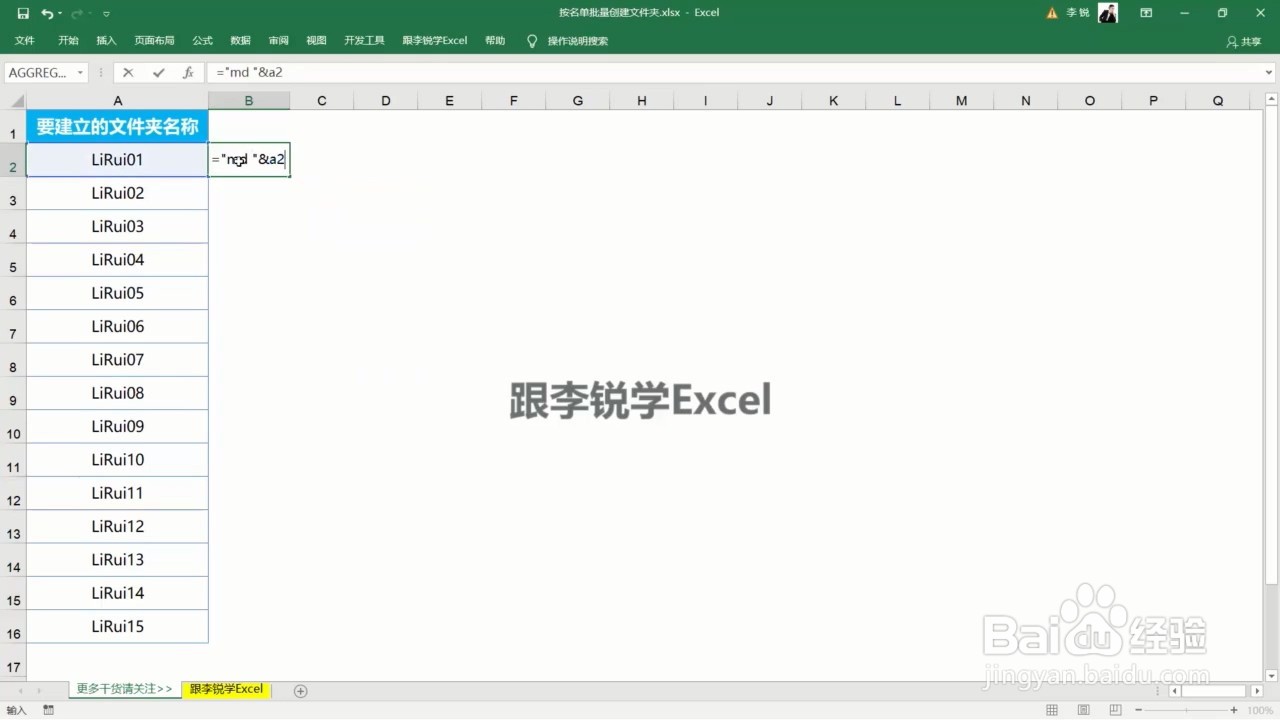Click the macro recording icon in status bar
1280x720 pixels.
click(48, 710)
